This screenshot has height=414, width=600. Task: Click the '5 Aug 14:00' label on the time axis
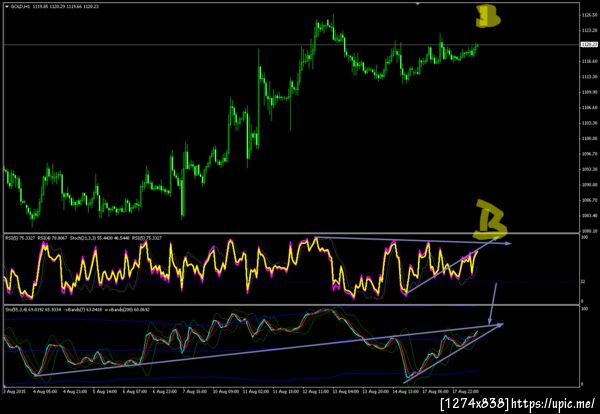pyautogui.click(x=105, y=392)
